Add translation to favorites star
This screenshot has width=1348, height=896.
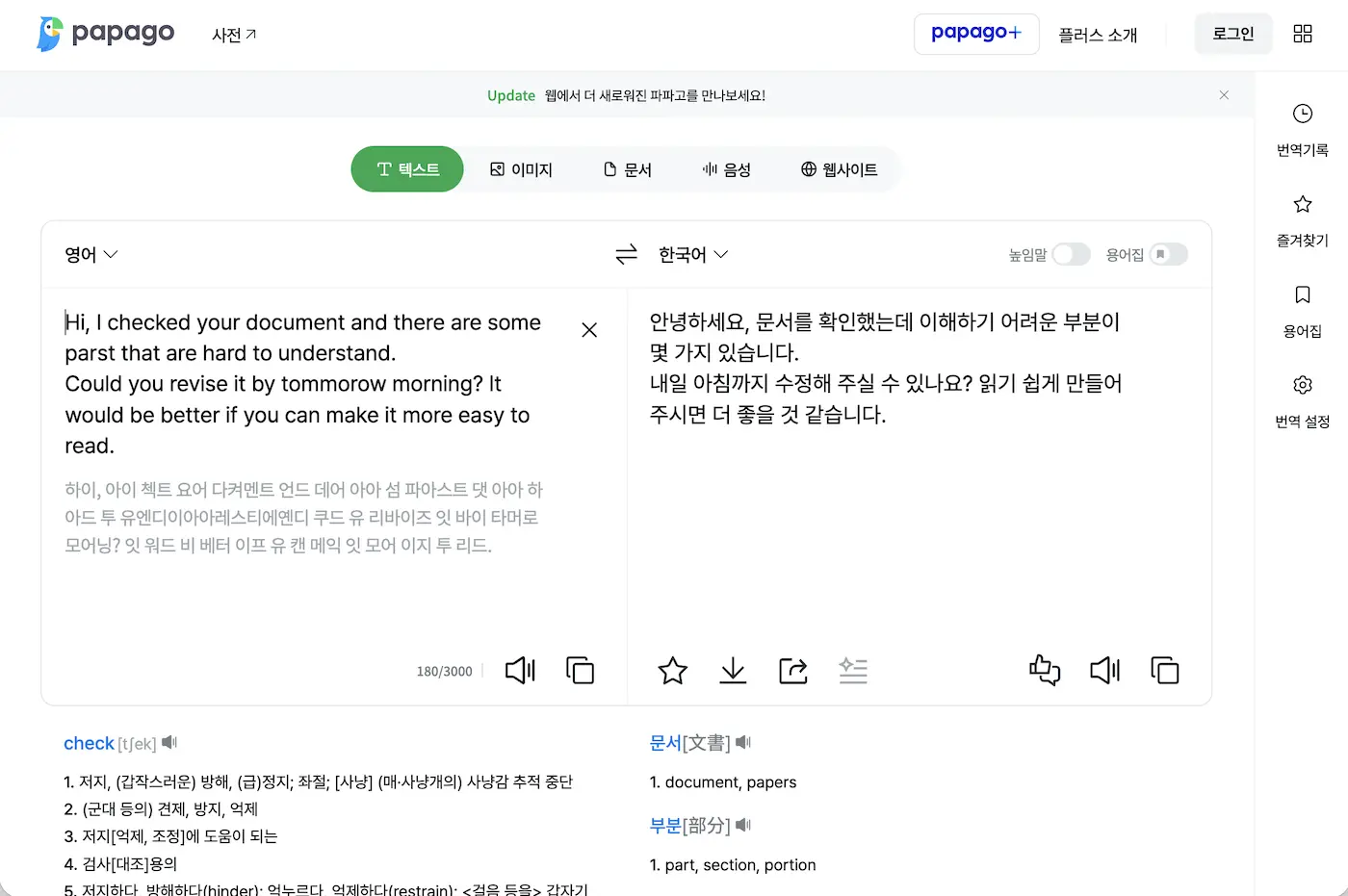(x=672, y=670)
